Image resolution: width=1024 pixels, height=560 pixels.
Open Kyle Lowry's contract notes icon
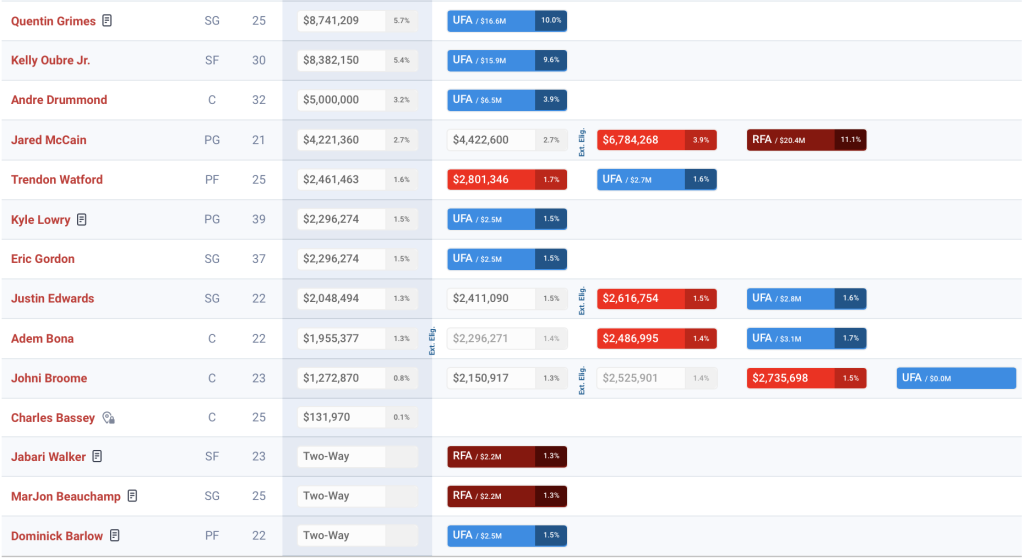pos(82,219)
